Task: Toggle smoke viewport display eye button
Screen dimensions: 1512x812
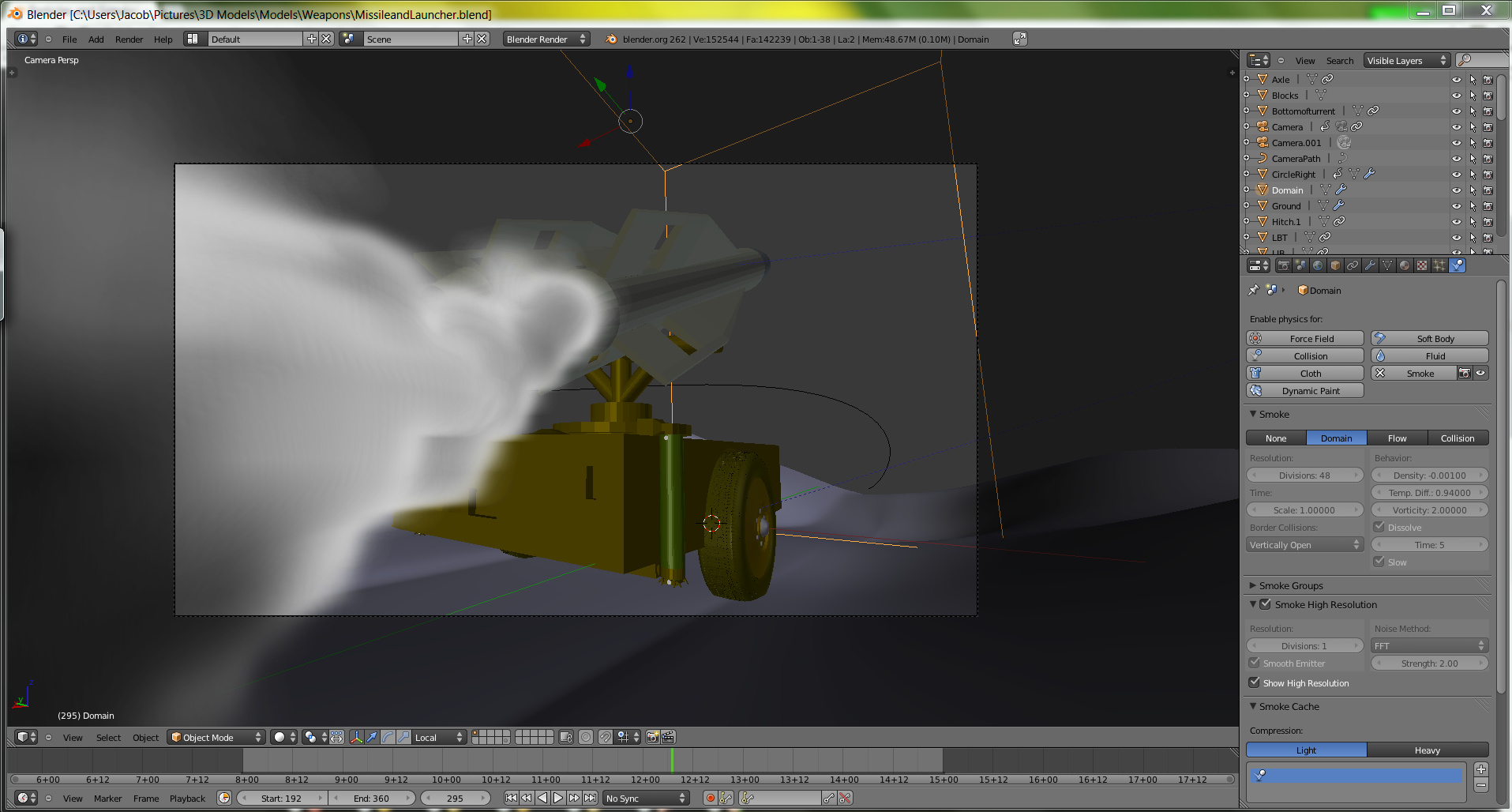Action: [1480, 373]
